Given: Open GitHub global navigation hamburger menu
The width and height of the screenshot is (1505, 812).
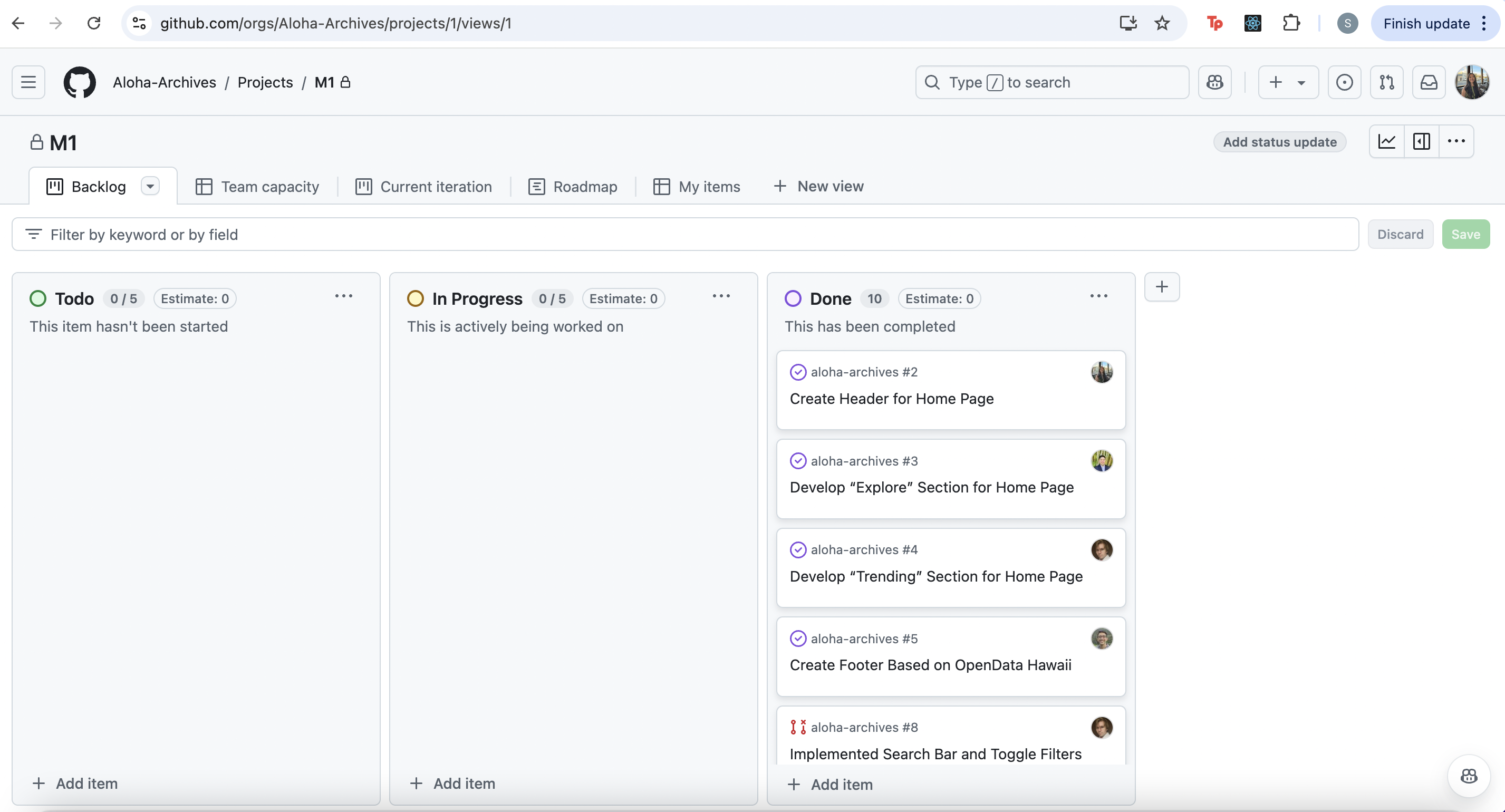Looking at the screenshot, I should (28, 82).
